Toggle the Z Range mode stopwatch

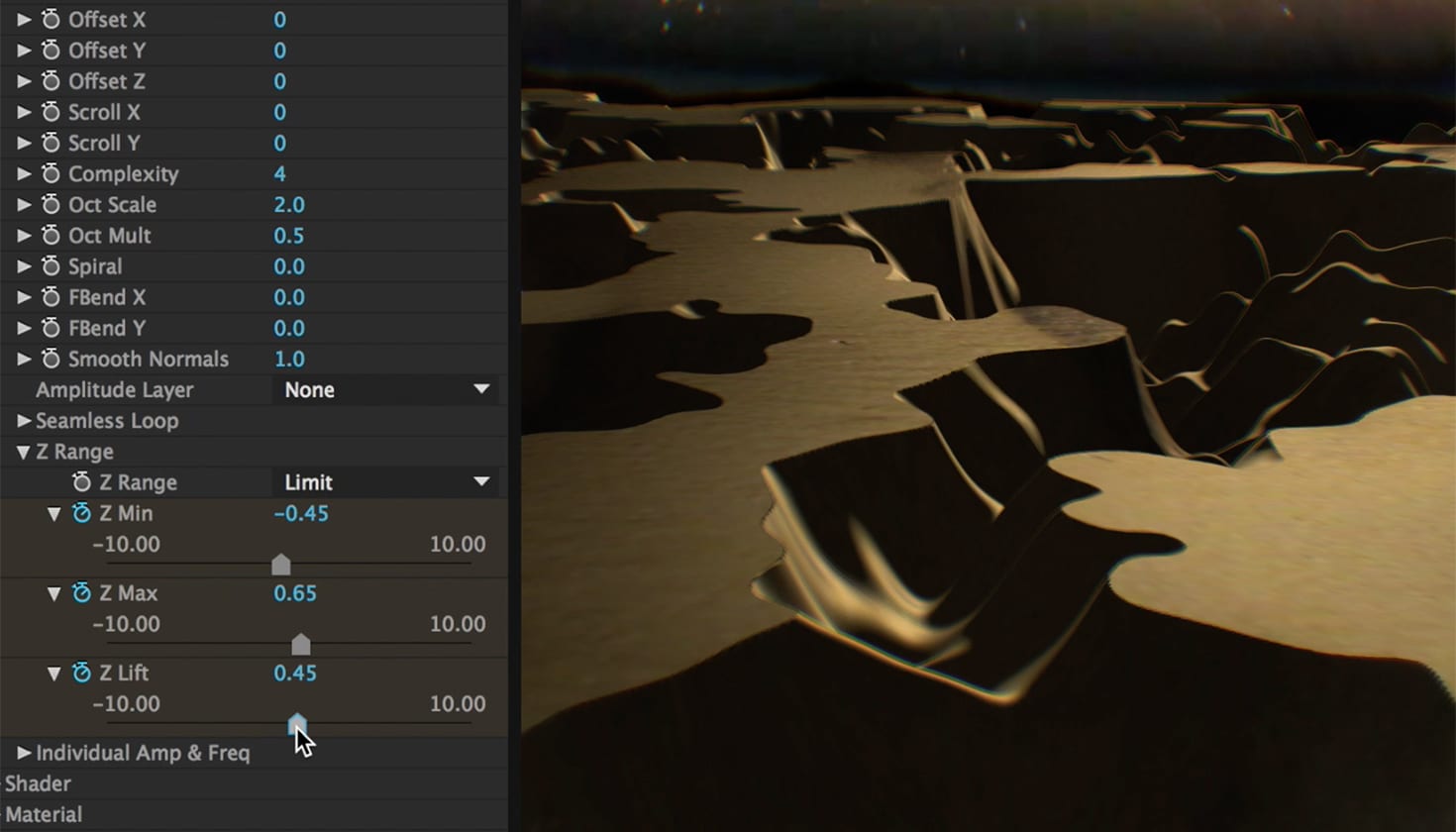click(x=81, y=482)
